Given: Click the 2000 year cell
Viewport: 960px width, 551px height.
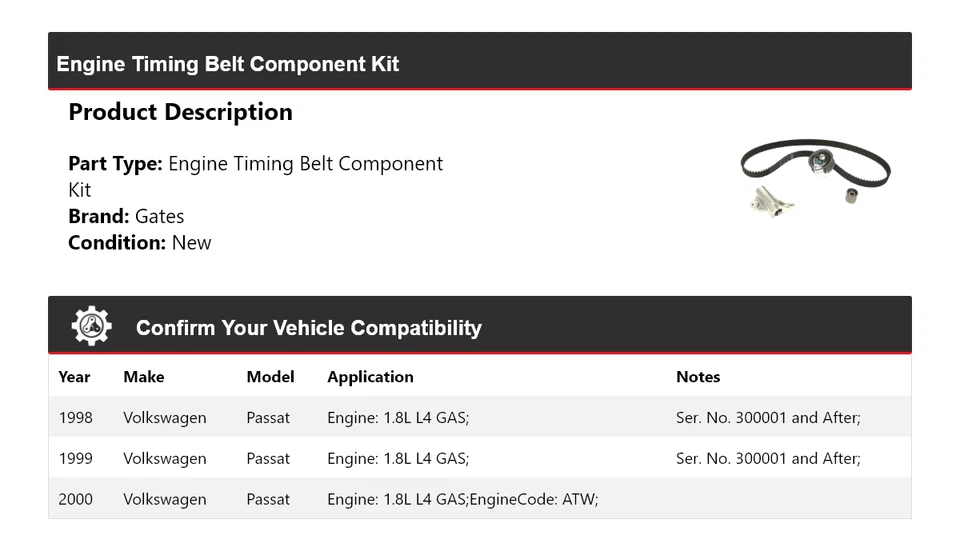Looking at the screenshot, I should [x=76, y=499].
